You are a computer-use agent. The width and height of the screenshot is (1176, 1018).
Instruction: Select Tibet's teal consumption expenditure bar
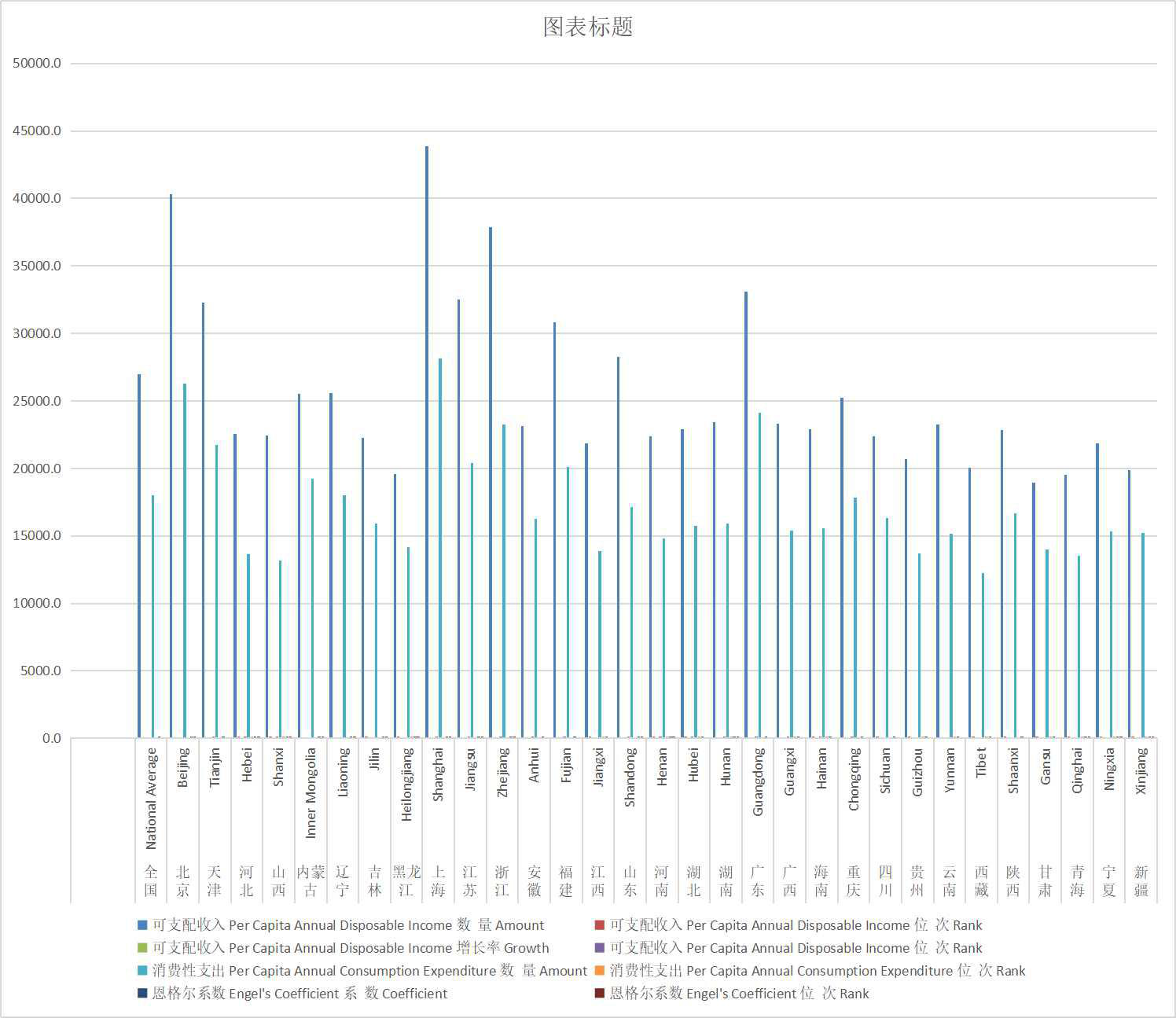pos(983,656)
